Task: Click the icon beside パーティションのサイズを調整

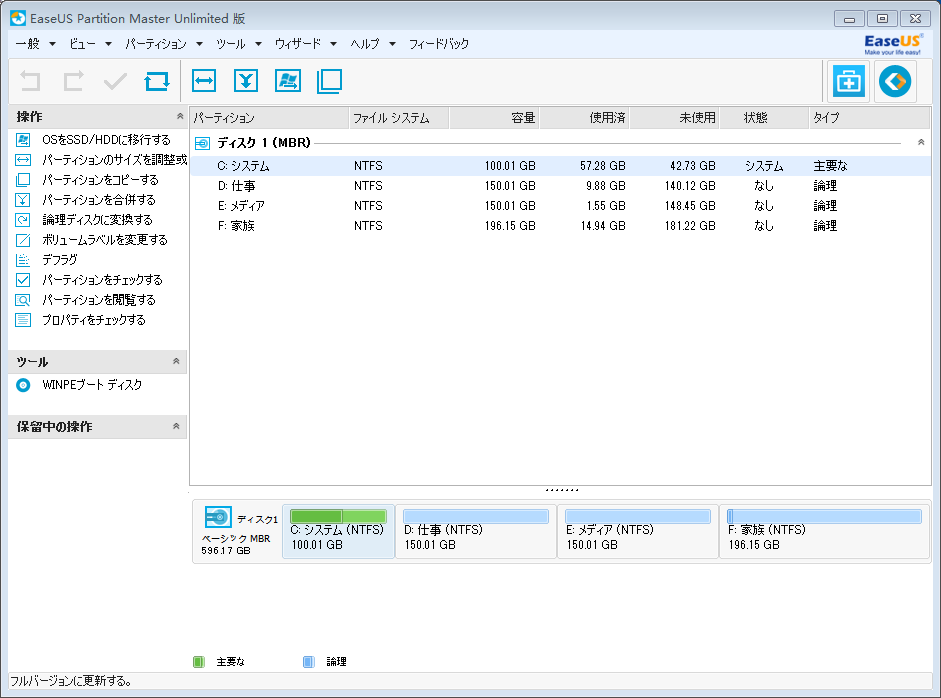Action: pyautogui.click(x=23, y=160)
